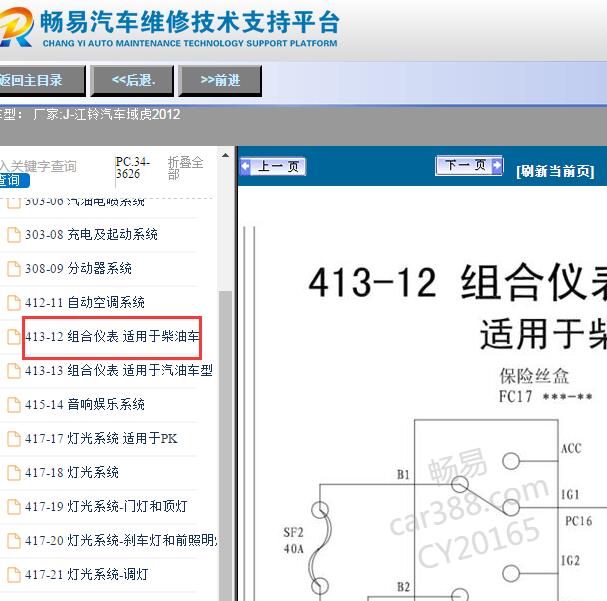
Task: Click the tree panel vertical scrollbar thumb
Action: [x=225, y=445]
